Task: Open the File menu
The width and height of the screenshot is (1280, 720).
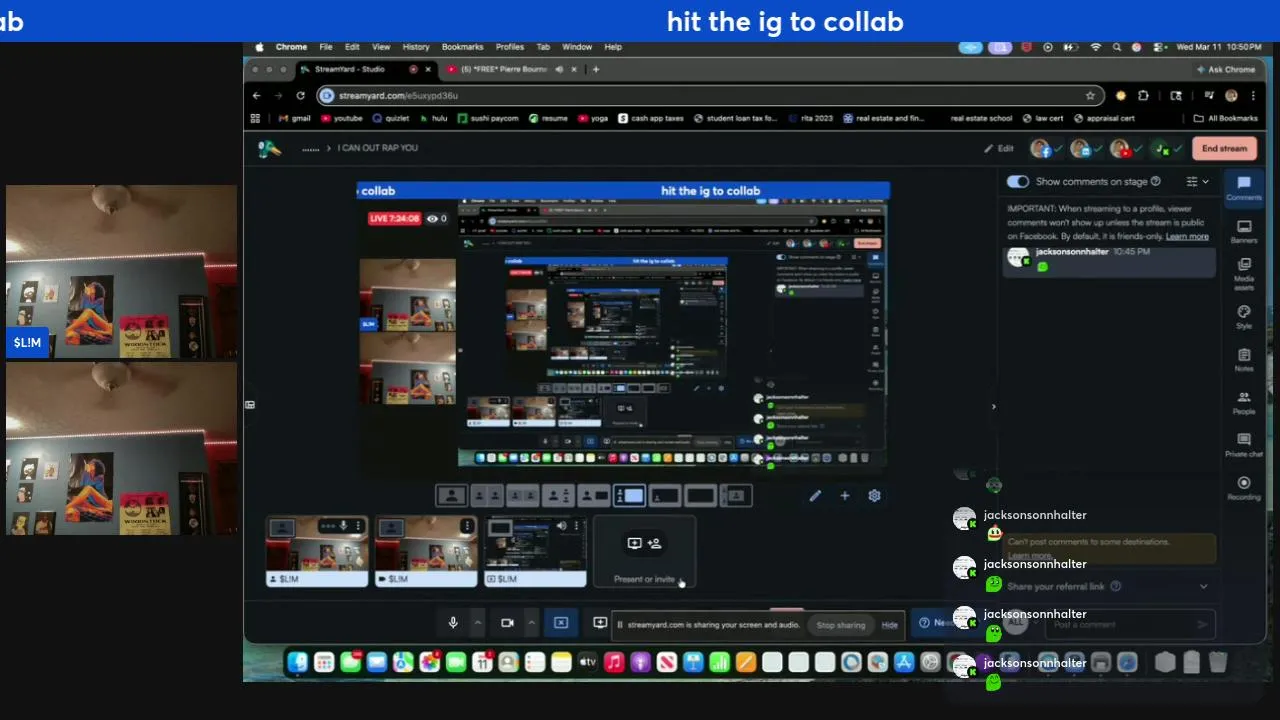Action: [x=326, y=47]
